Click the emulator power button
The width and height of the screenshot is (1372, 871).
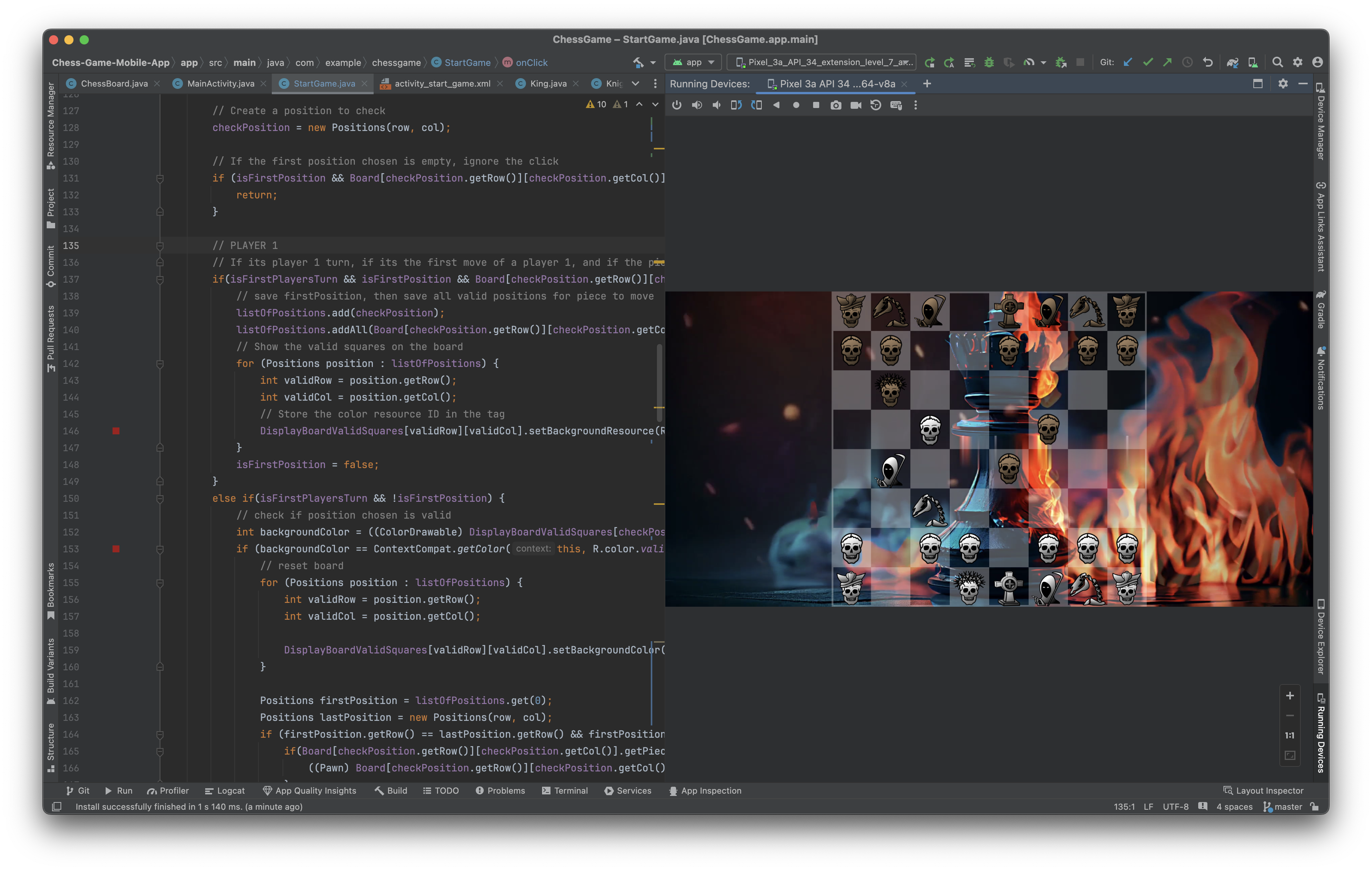[x=676, y=105]
